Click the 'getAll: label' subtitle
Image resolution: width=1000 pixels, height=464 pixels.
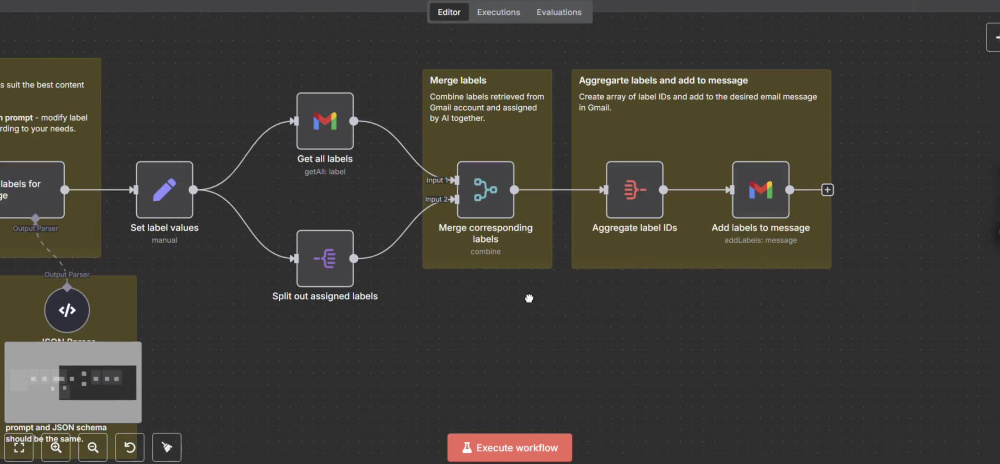coord(325,171)
